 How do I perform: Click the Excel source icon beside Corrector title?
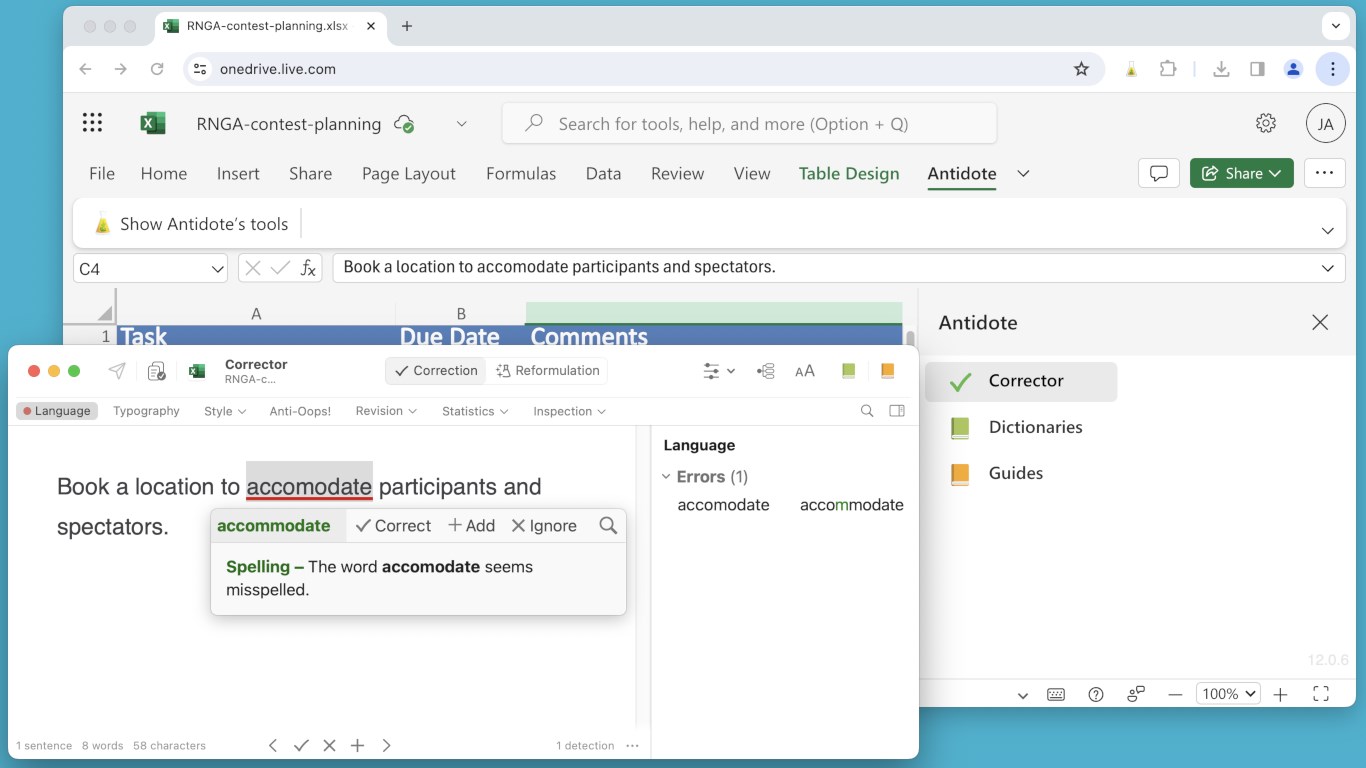[197, 371]
